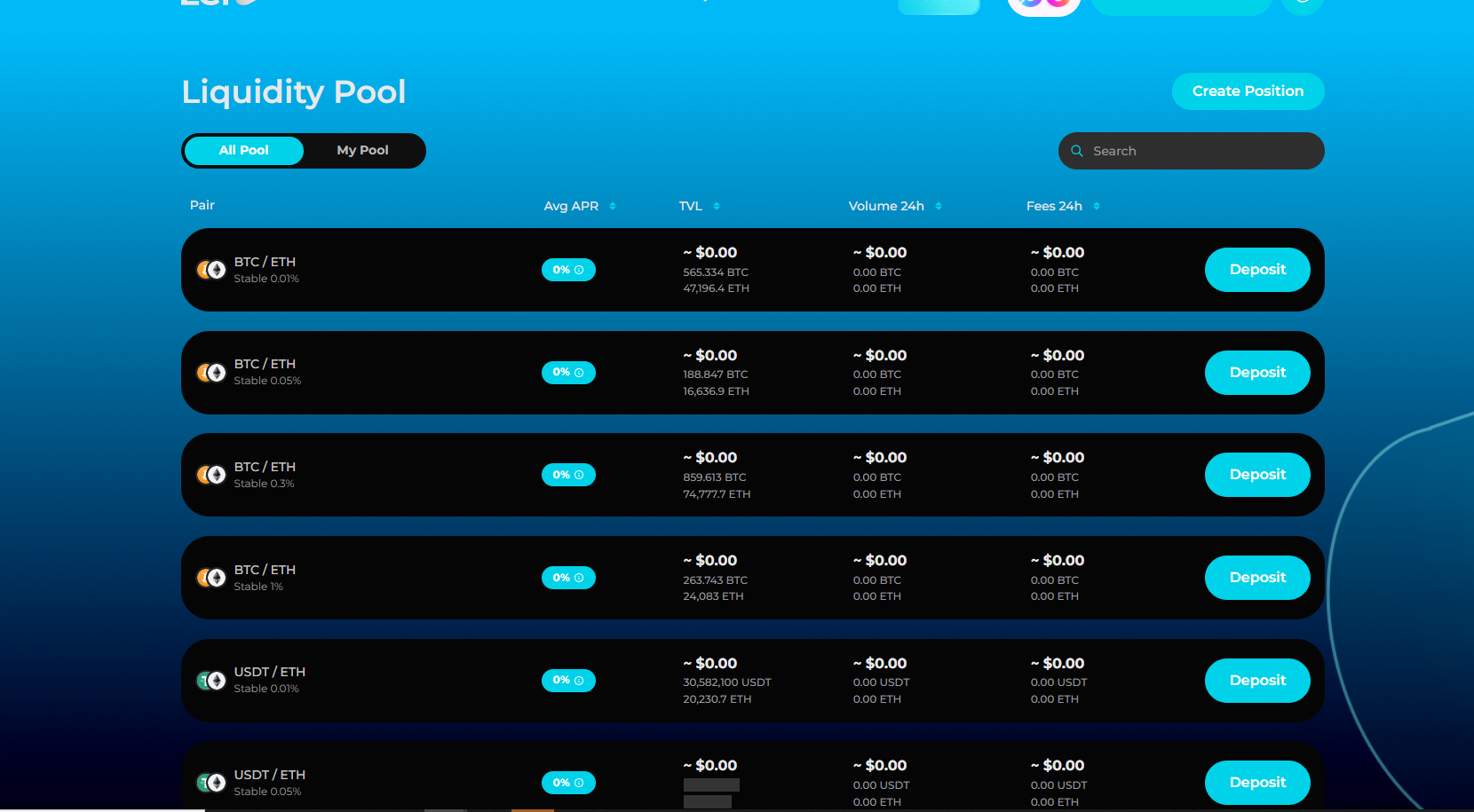Click the magnifier icon in the search bar
1474x812 pixels.
1077,151
